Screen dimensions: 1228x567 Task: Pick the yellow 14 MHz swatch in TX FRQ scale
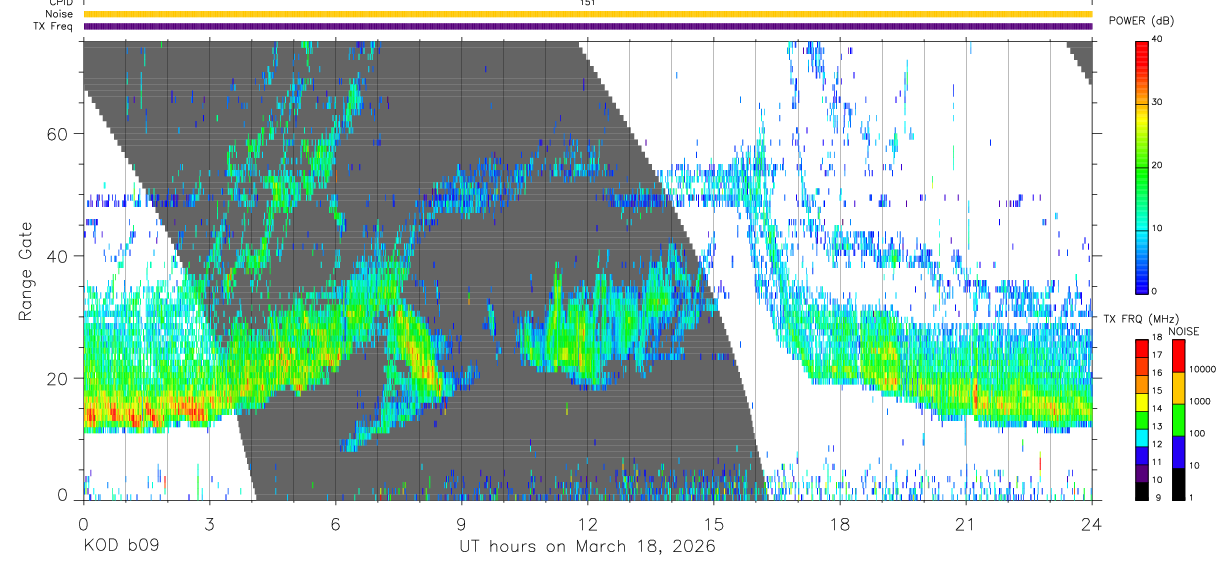(x=1142, y=401)
